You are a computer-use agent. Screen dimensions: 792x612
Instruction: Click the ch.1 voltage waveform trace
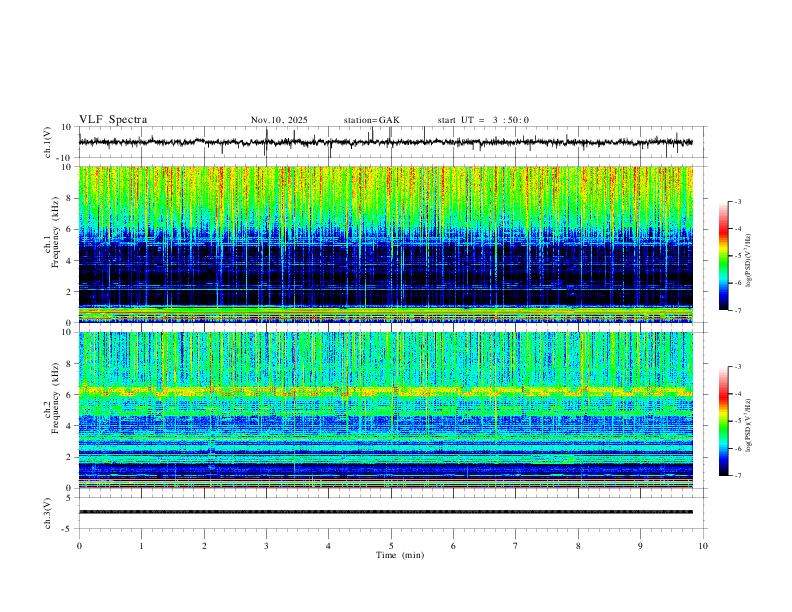pyautogui.click(x=385, y=142)
